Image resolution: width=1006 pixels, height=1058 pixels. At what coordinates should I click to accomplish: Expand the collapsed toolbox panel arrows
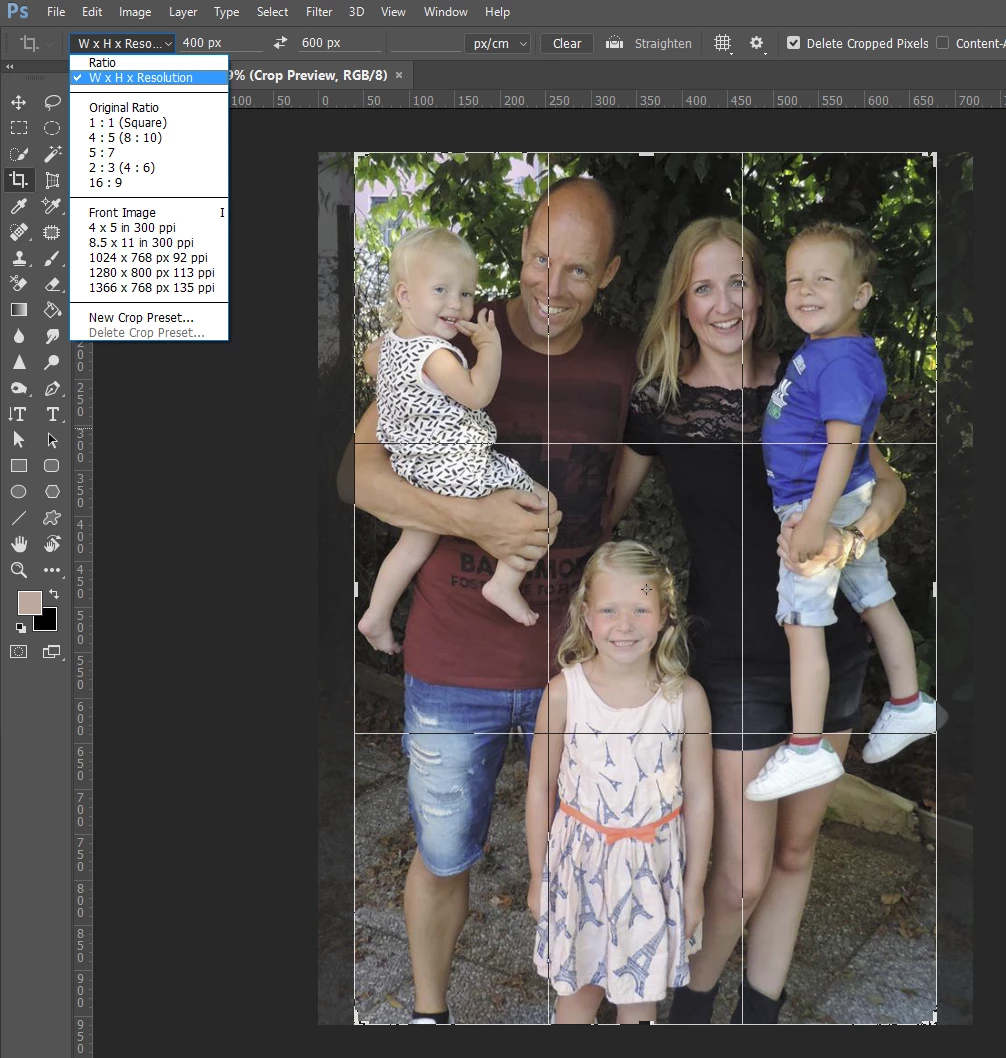click(9, 66)
